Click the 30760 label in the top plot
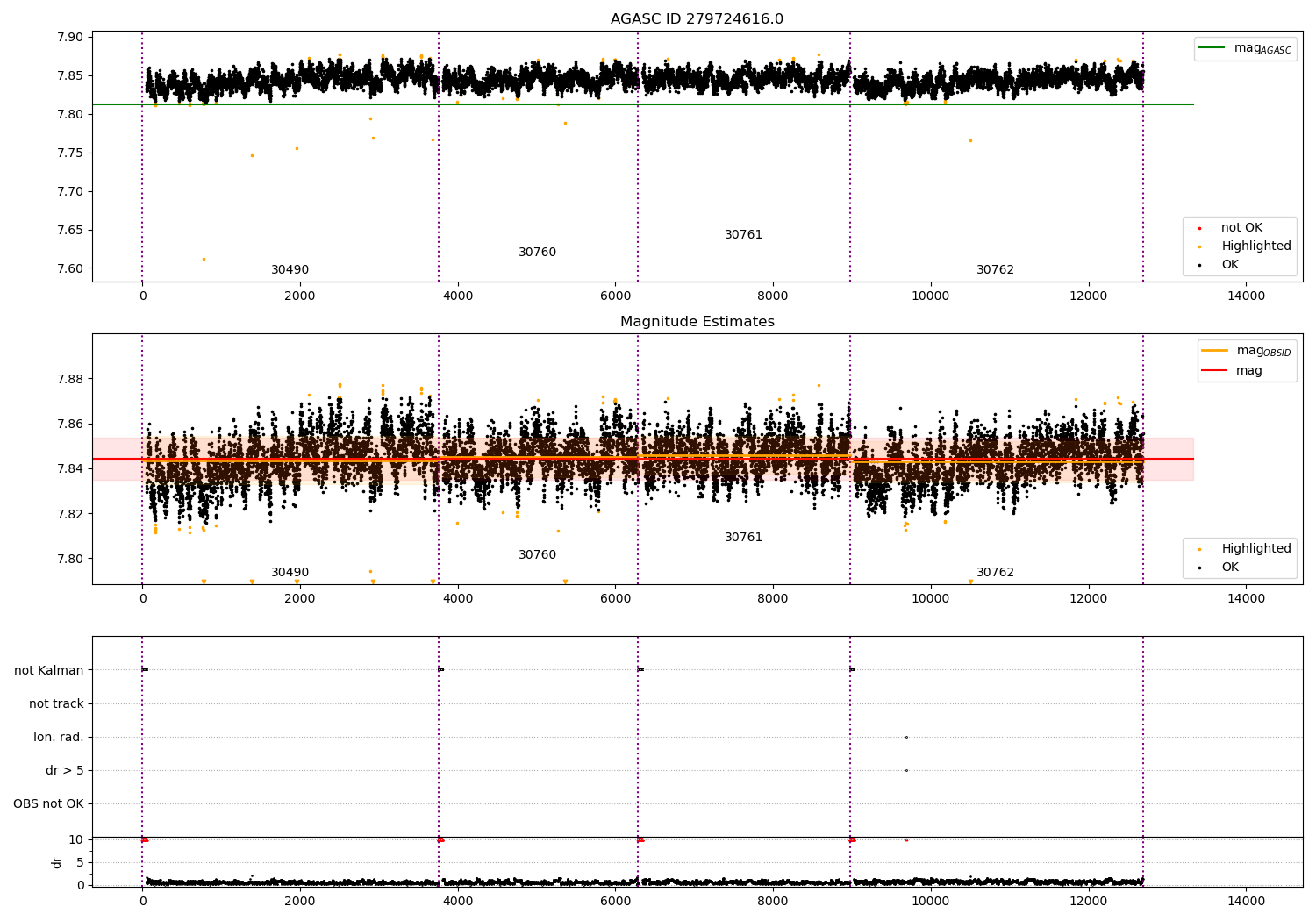The height and width of the screenshot is (921, 1316). (x=537, y=253)
